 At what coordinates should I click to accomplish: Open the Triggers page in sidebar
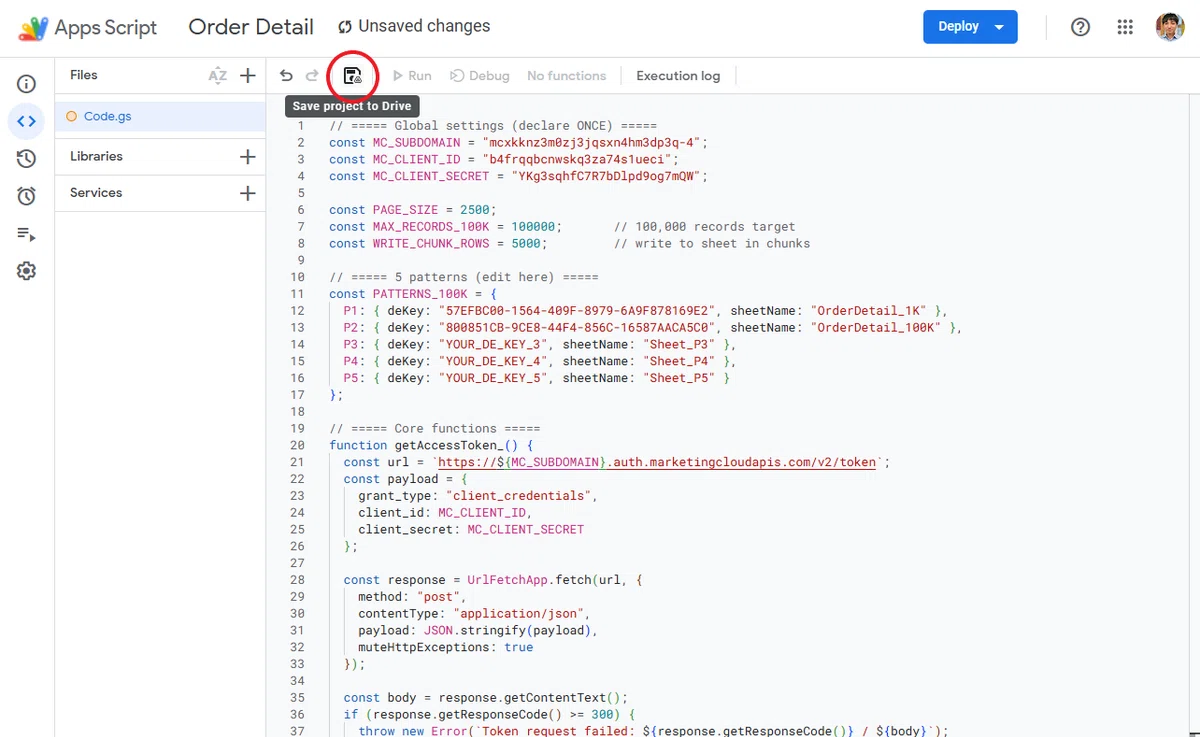27,196
